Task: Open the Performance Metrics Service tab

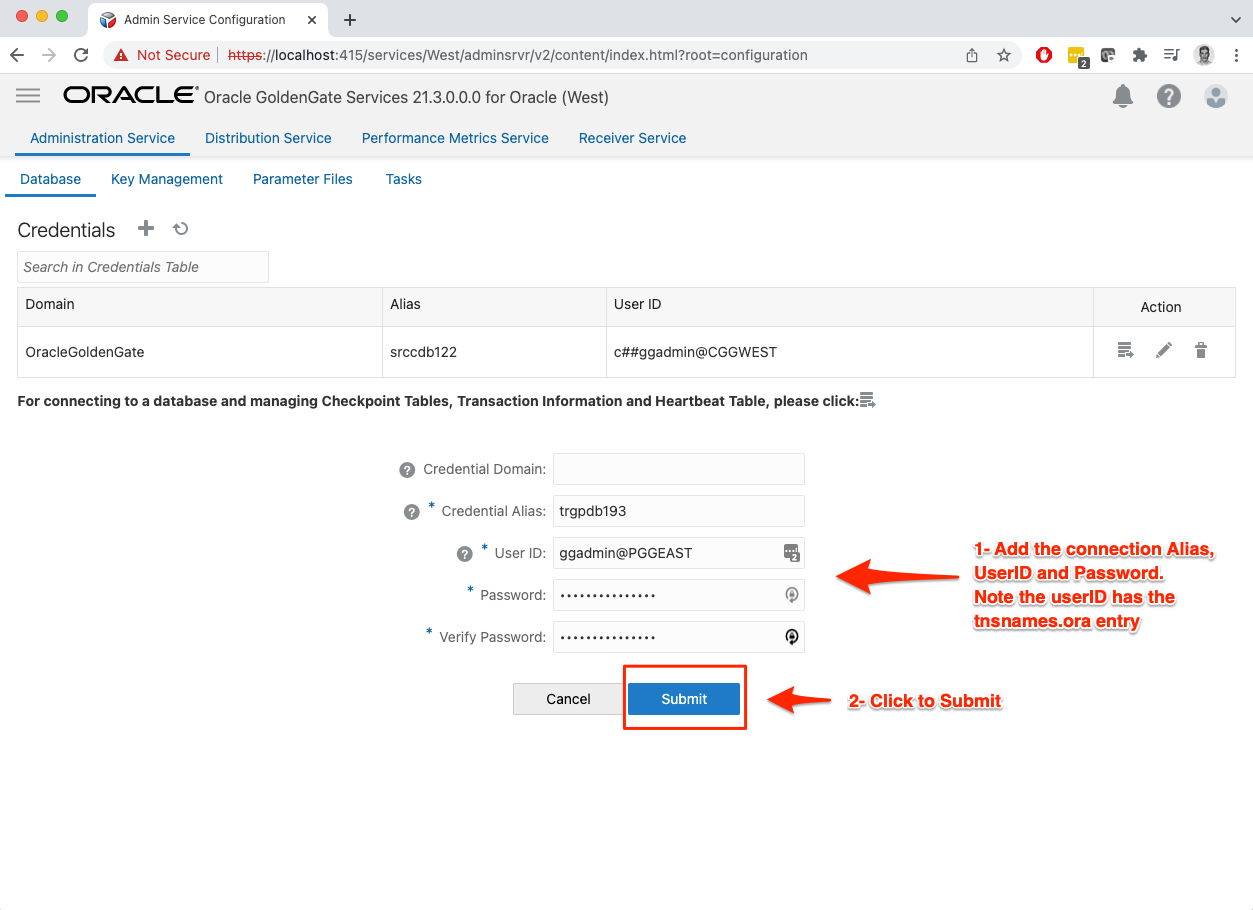Action: [x=455, y=138]
